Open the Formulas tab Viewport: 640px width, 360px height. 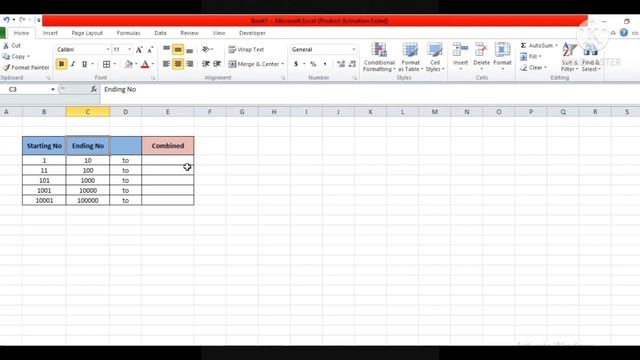pyautogui.click(x=128, y=33)
